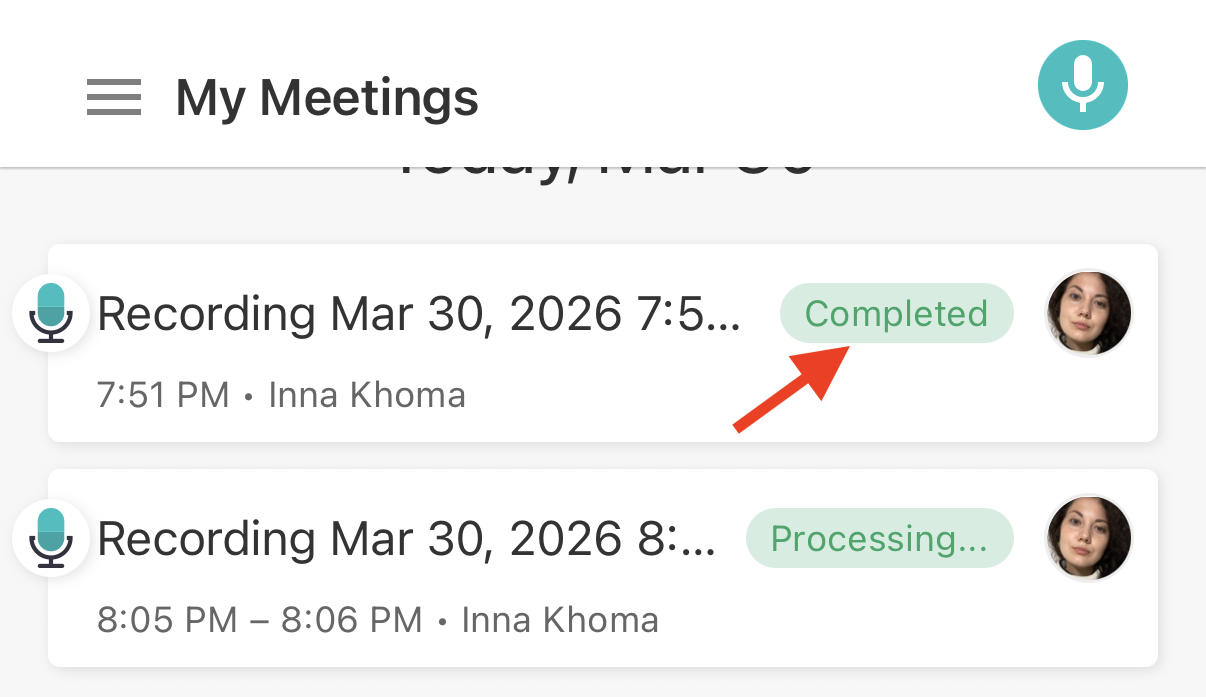
Task: Click the microphone icon beside the 7:51 PM recording
Action: 51,313
